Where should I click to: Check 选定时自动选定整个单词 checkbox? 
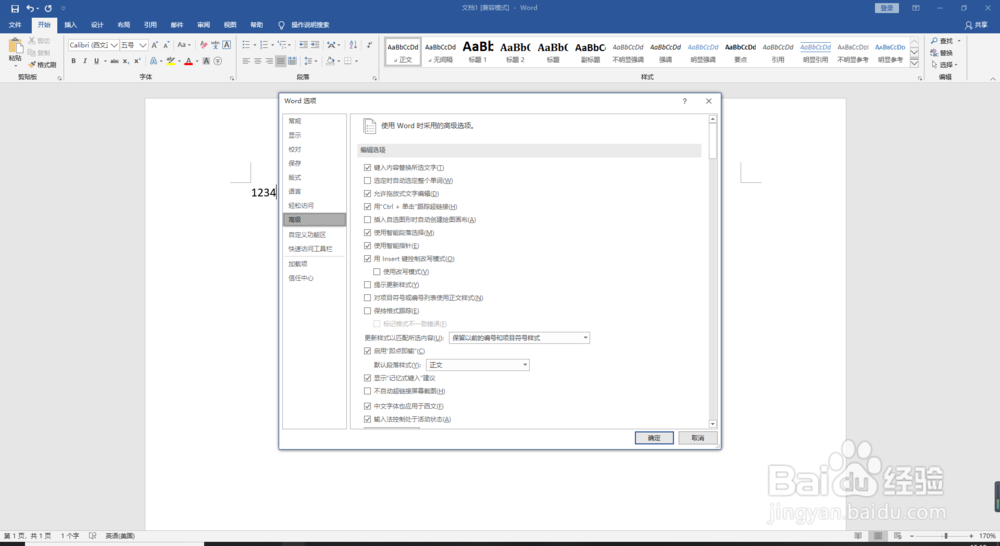[367, 181]
